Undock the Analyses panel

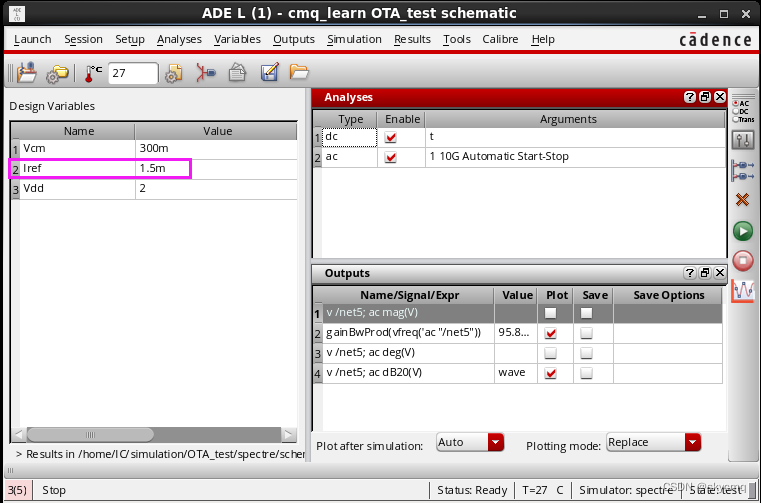tap(705, 97)
